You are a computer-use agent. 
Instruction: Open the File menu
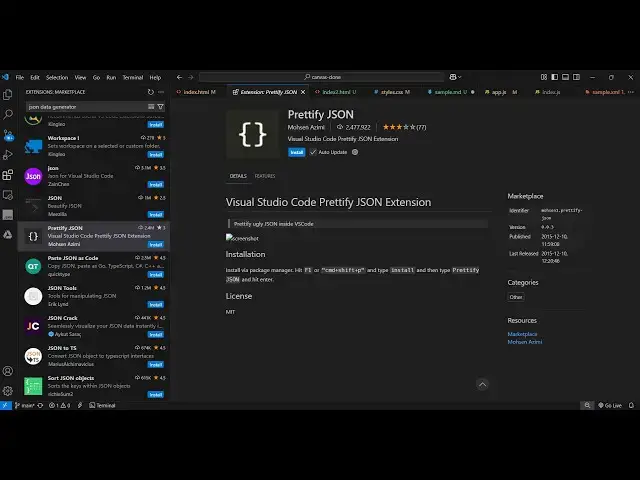tap(20, 78)
